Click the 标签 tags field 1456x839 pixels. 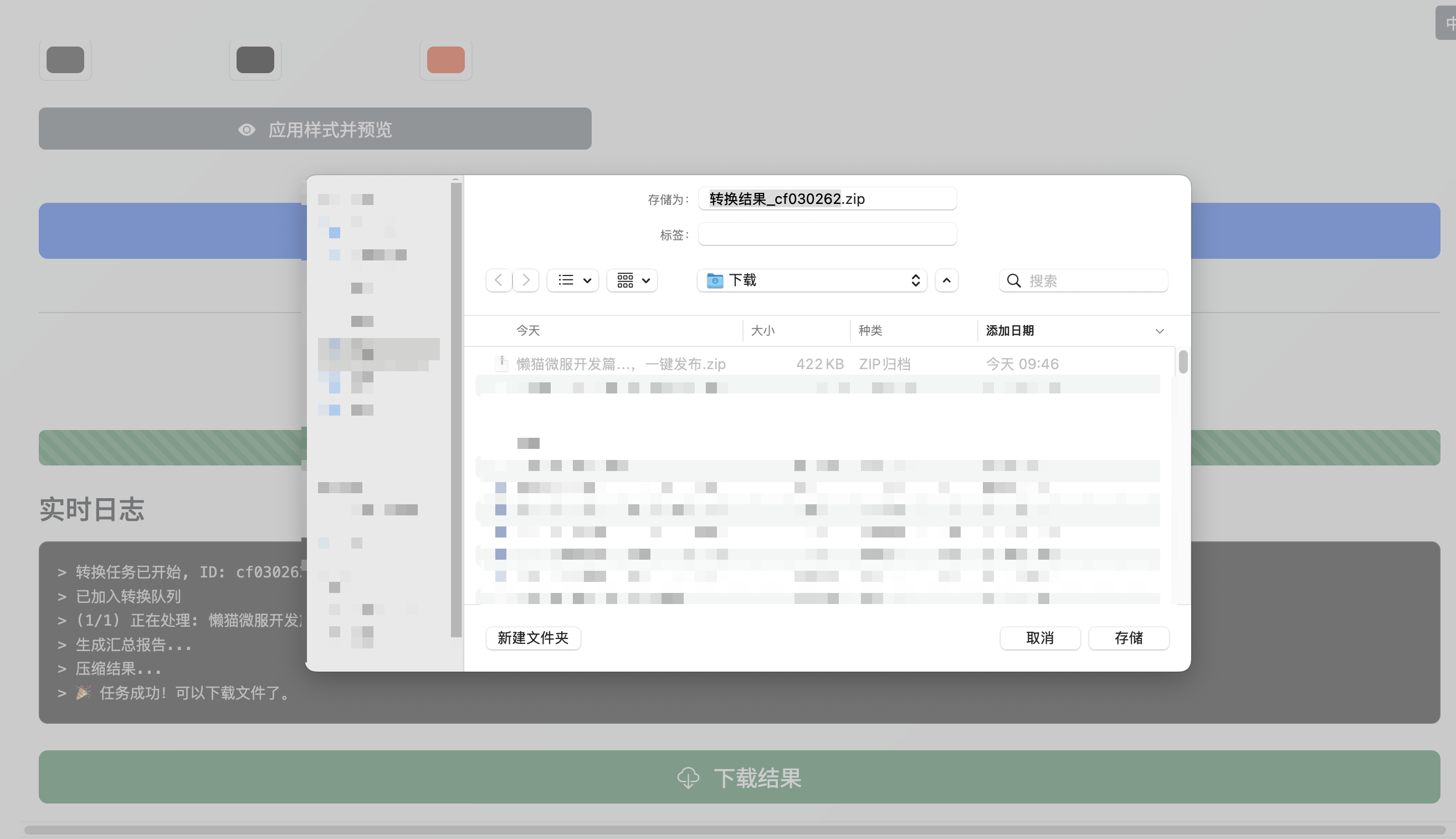tap(828, 234)
